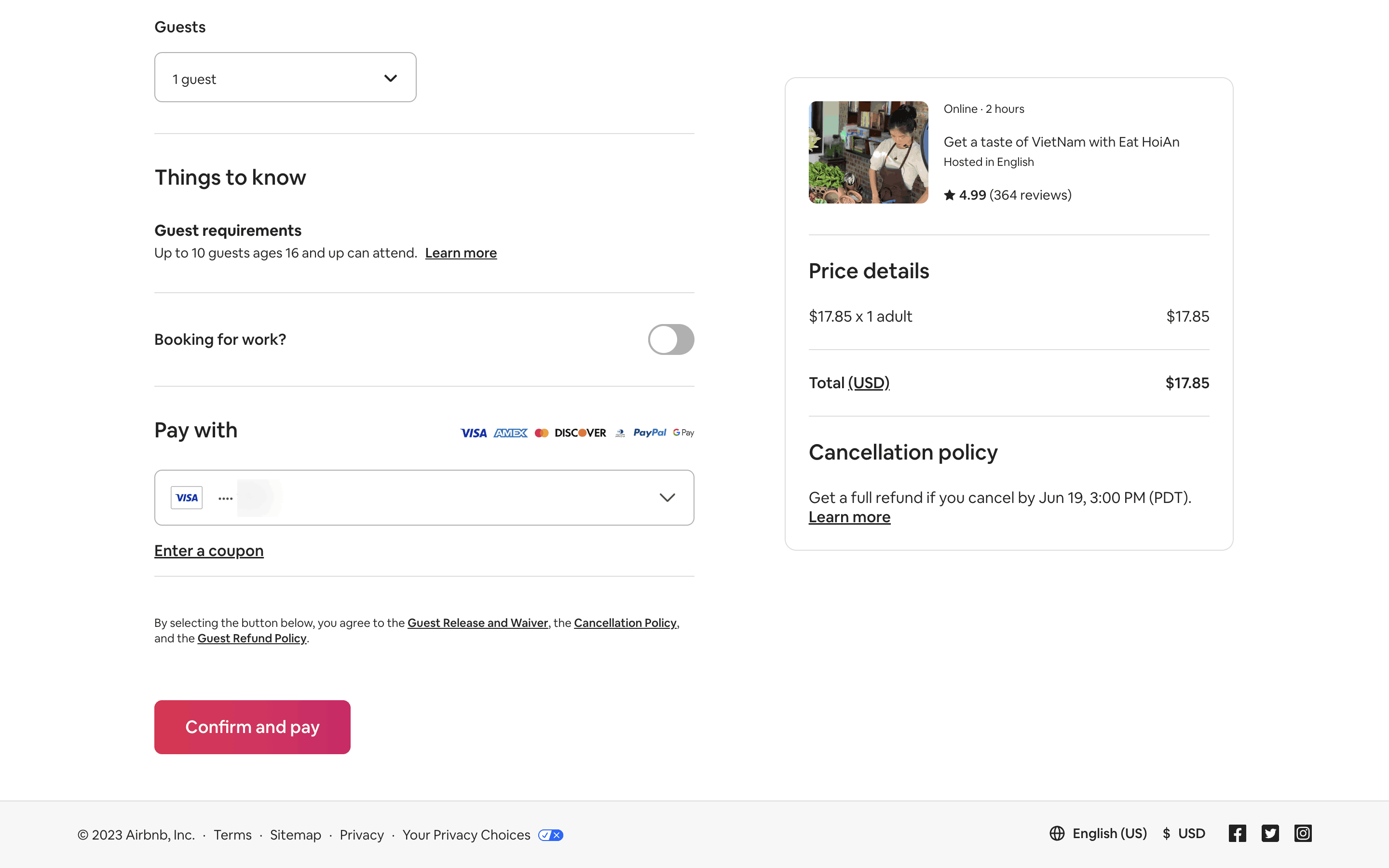1389x868 pixels.
Task: Open the Guest Release and Waiver link
Action: 477,623
